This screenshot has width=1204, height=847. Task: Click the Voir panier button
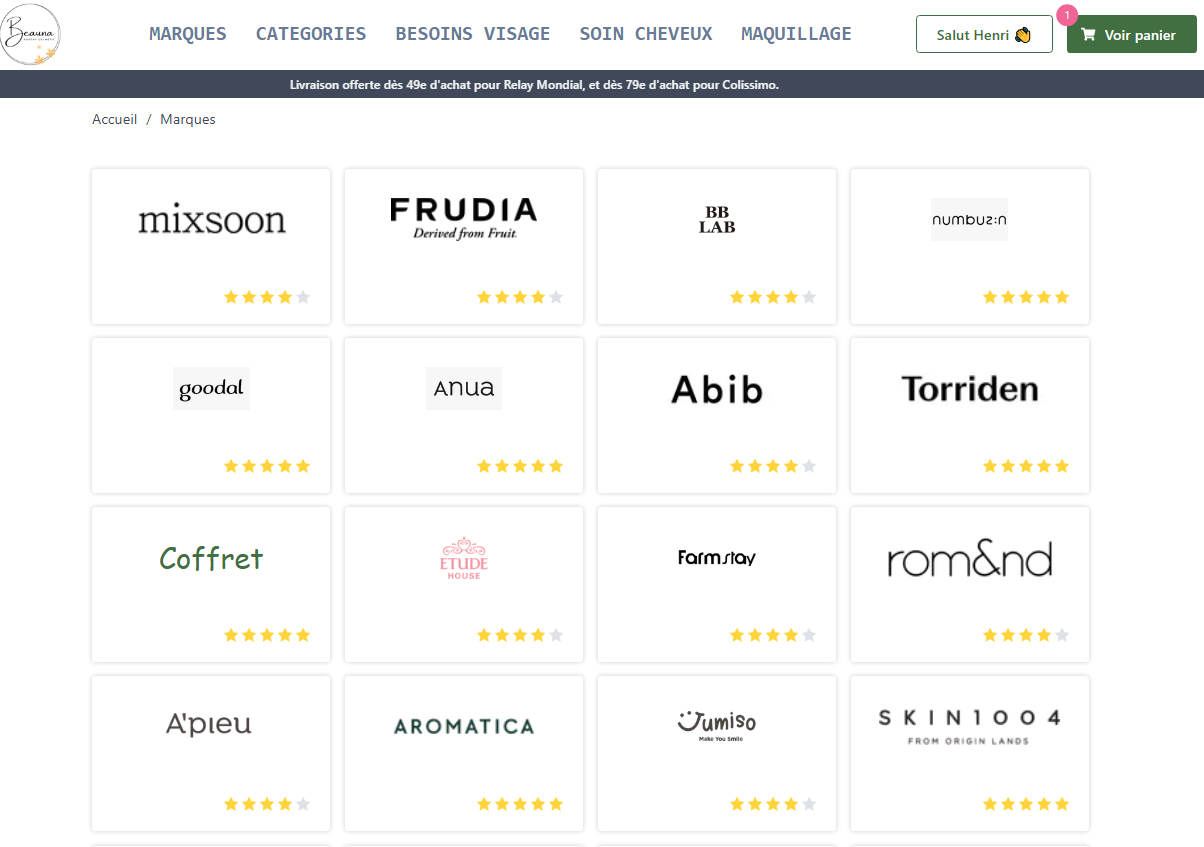click(x=1132, y=34)
